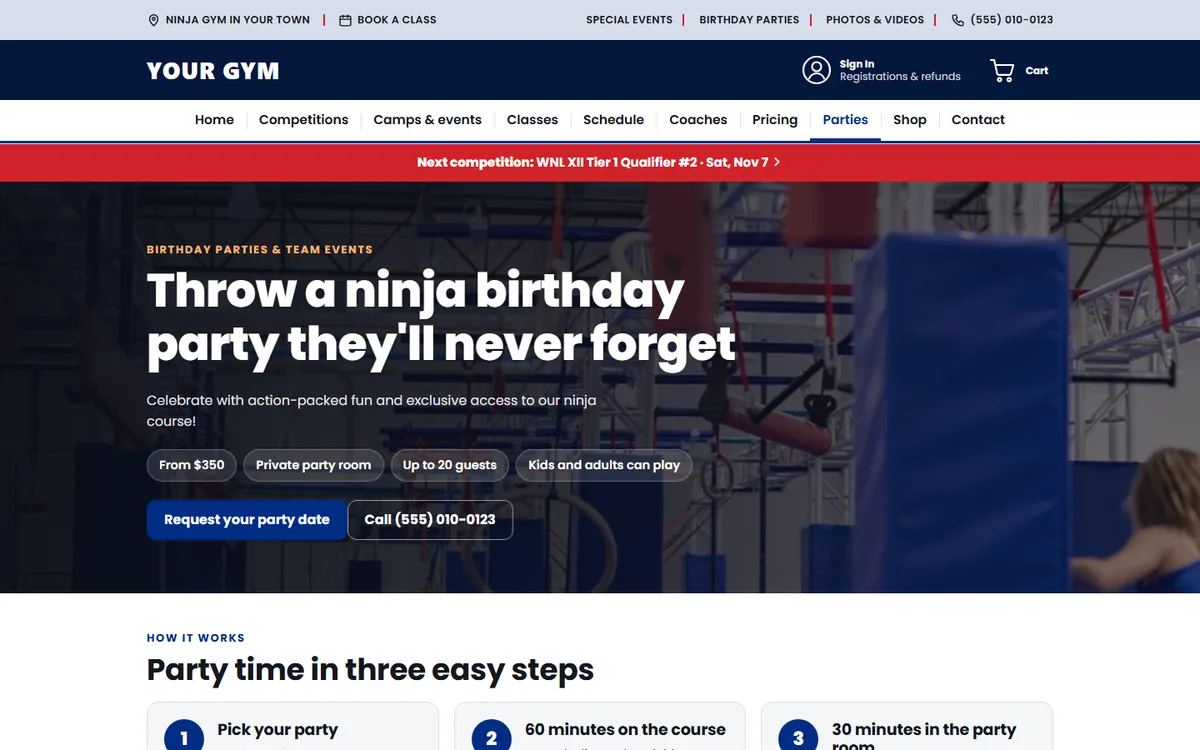Open the Classes menu item

click(x=532, y=120)
